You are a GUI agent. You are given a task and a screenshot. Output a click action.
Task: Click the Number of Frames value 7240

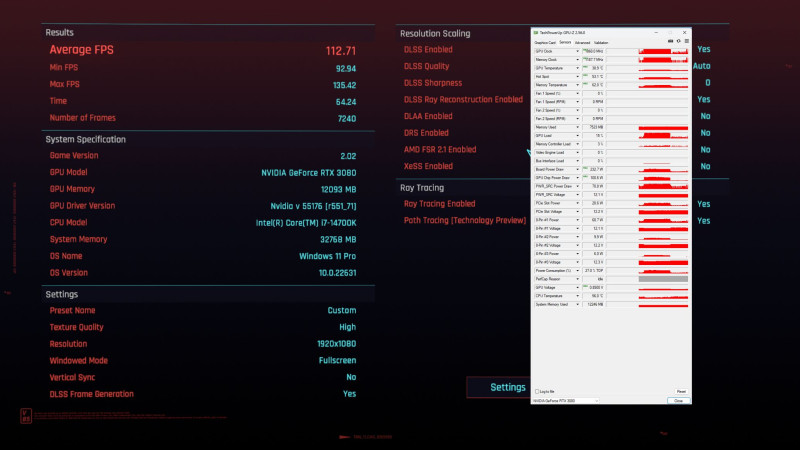point(347,119)
